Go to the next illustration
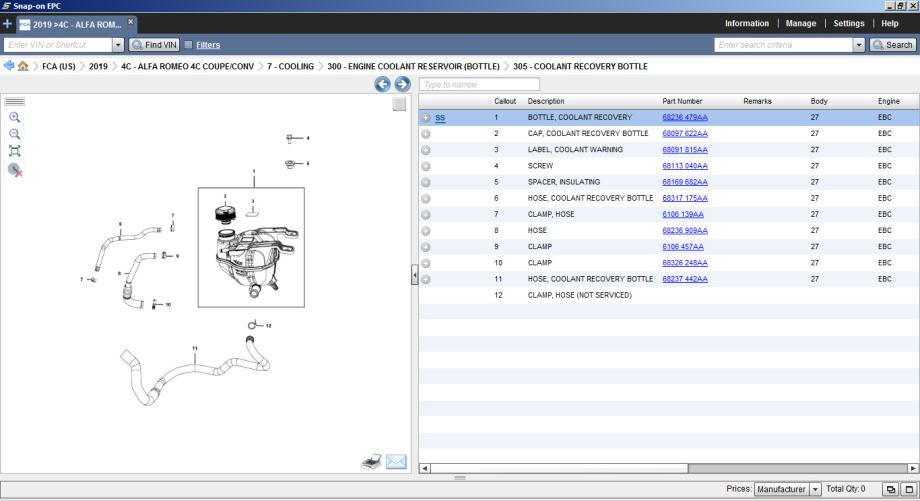The image size is (920, 501). 402,84
